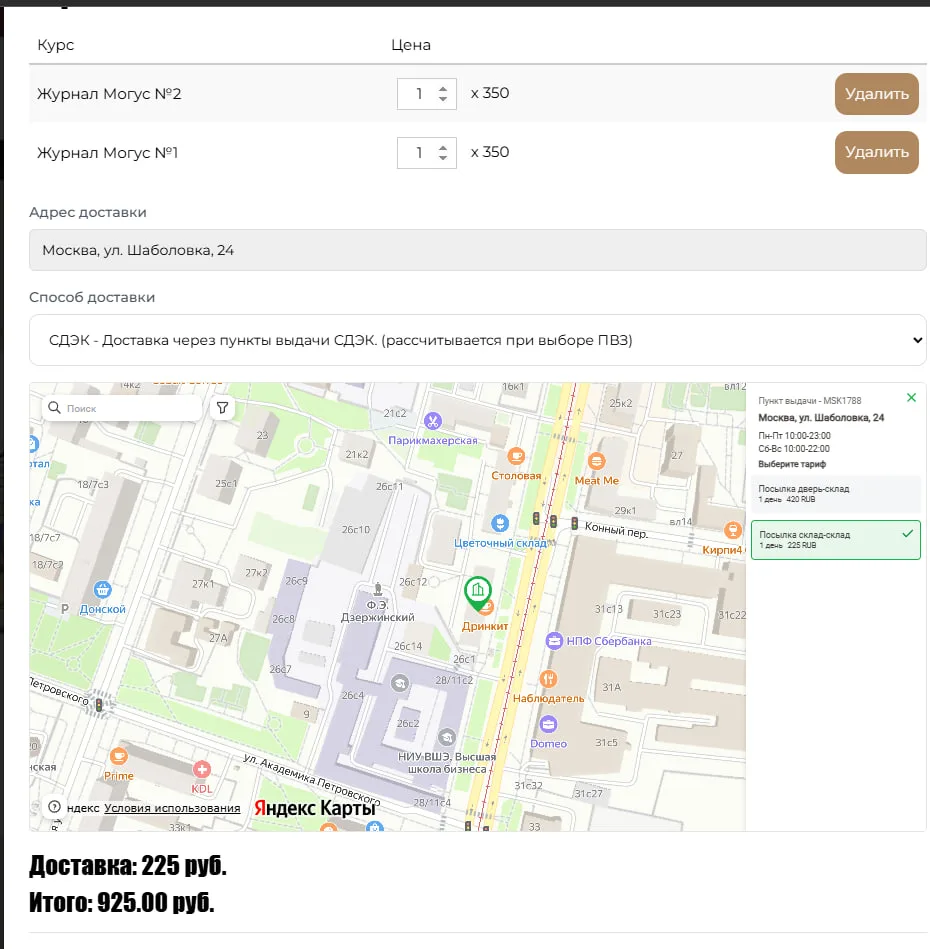This screenshot has height=949, width=930.
Task: Click the Наблюдатель restaurant icon
Action: click(x=548, y=679)
